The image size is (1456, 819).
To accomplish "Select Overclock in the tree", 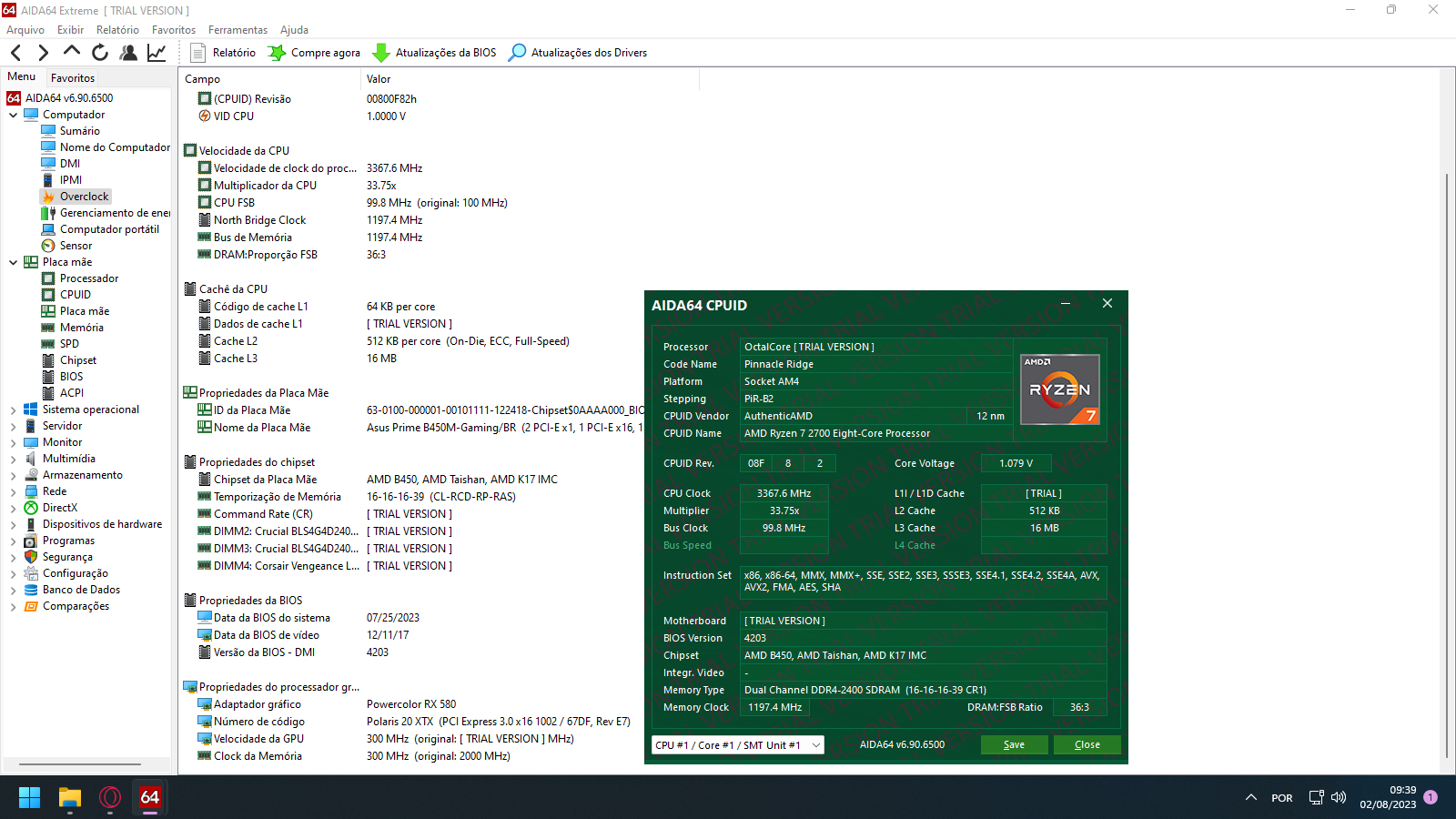I will 84,197.
